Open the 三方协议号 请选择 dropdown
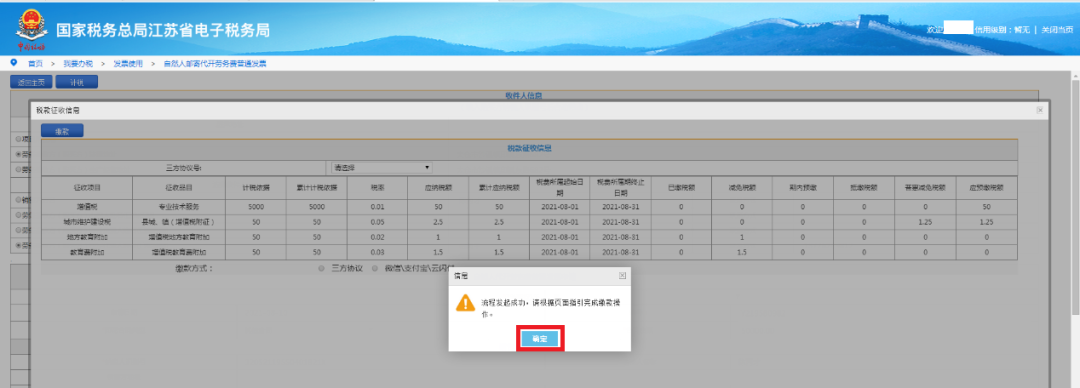 click(x=382, y=167)
